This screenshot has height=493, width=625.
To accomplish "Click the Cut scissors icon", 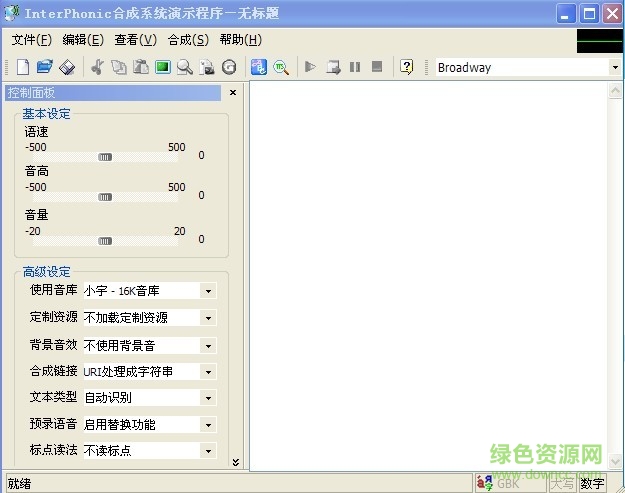I will tap(97, 67).
